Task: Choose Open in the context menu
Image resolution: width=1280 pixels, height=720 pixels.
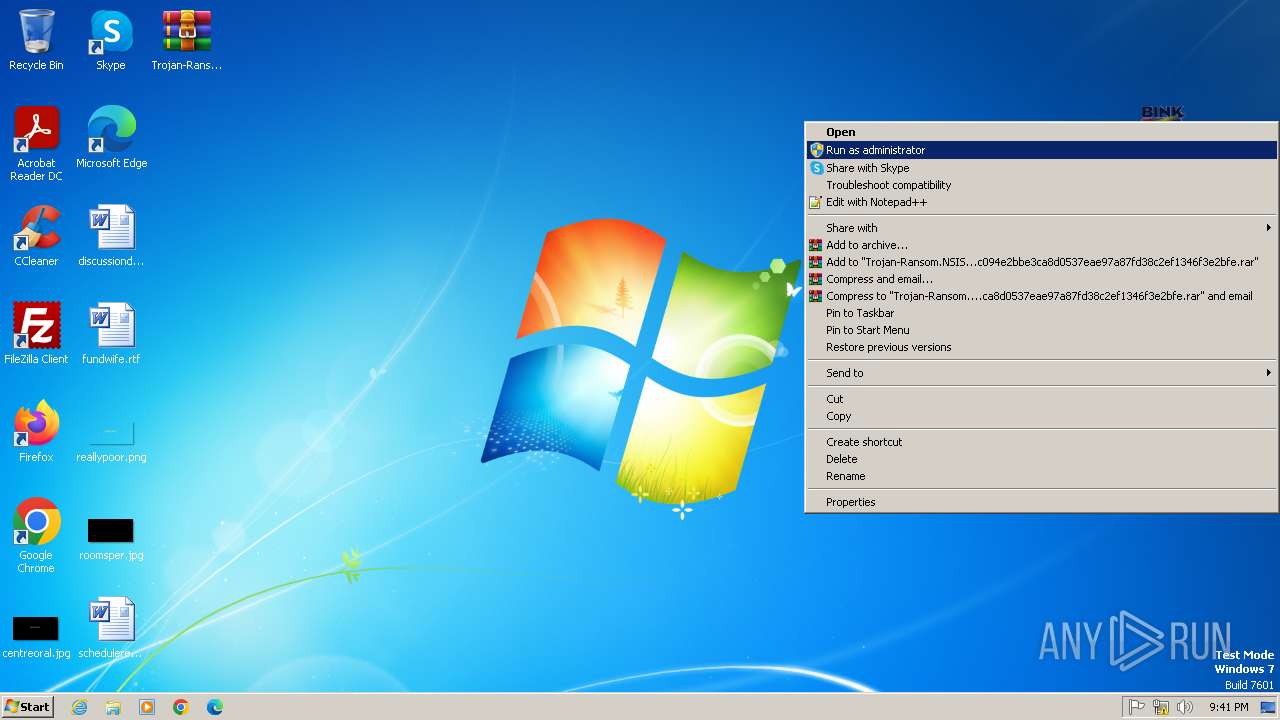Action: (1041, 132)
